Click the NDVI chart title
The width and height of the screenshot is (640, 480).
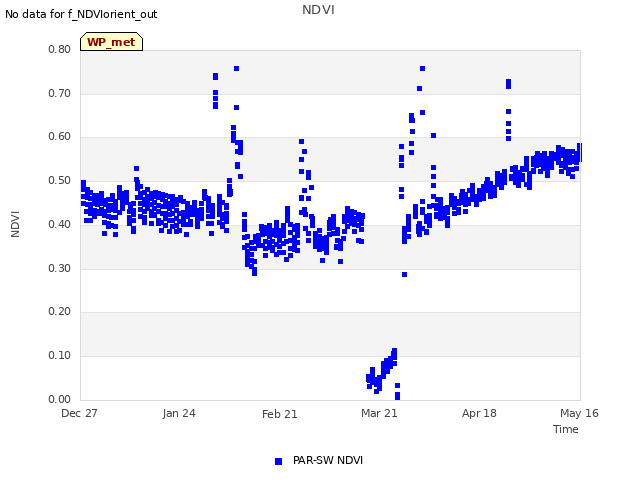point(318,9)
